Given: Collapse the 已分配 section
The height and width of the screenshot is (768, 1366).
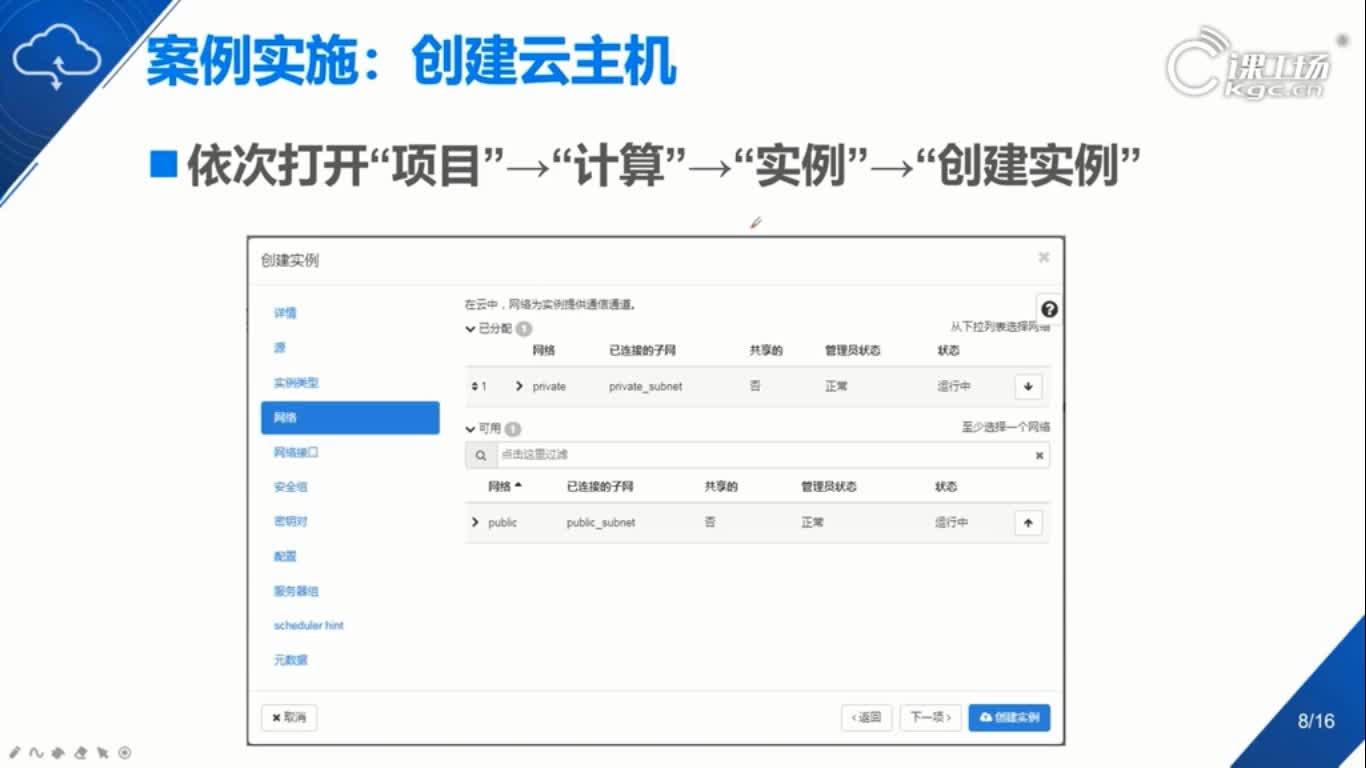Looking at the screenshot, I should click(x=468, y=327).
